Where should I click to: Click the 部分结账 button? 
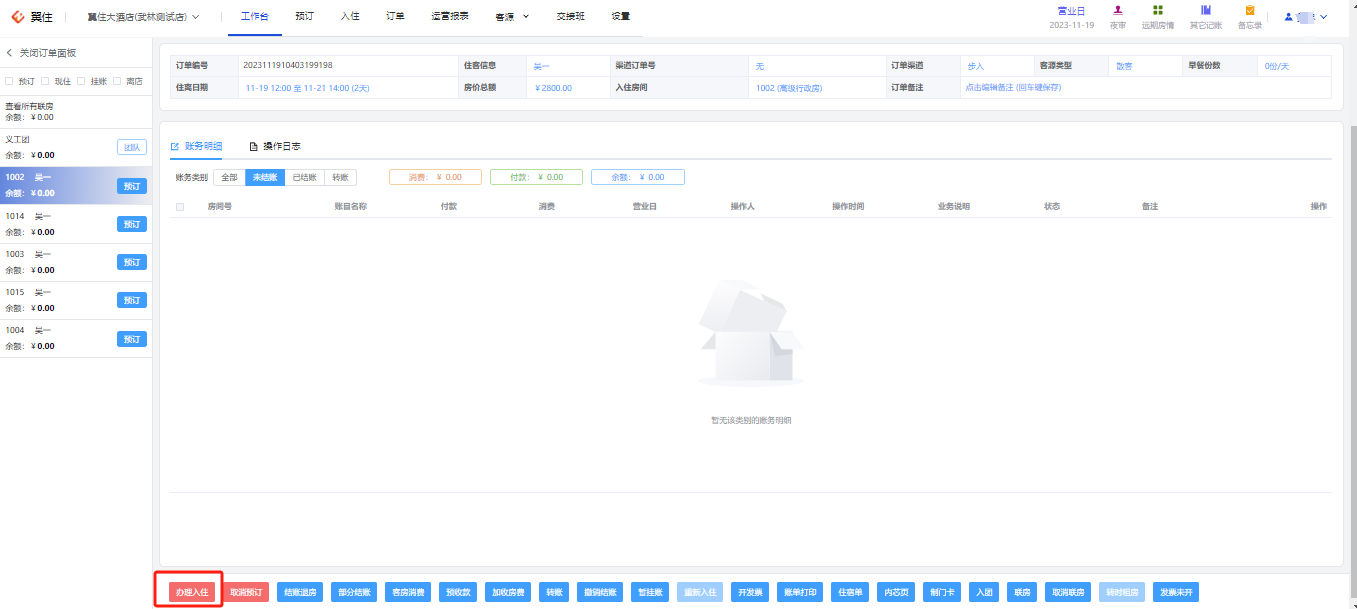click(x=354, y=592)
